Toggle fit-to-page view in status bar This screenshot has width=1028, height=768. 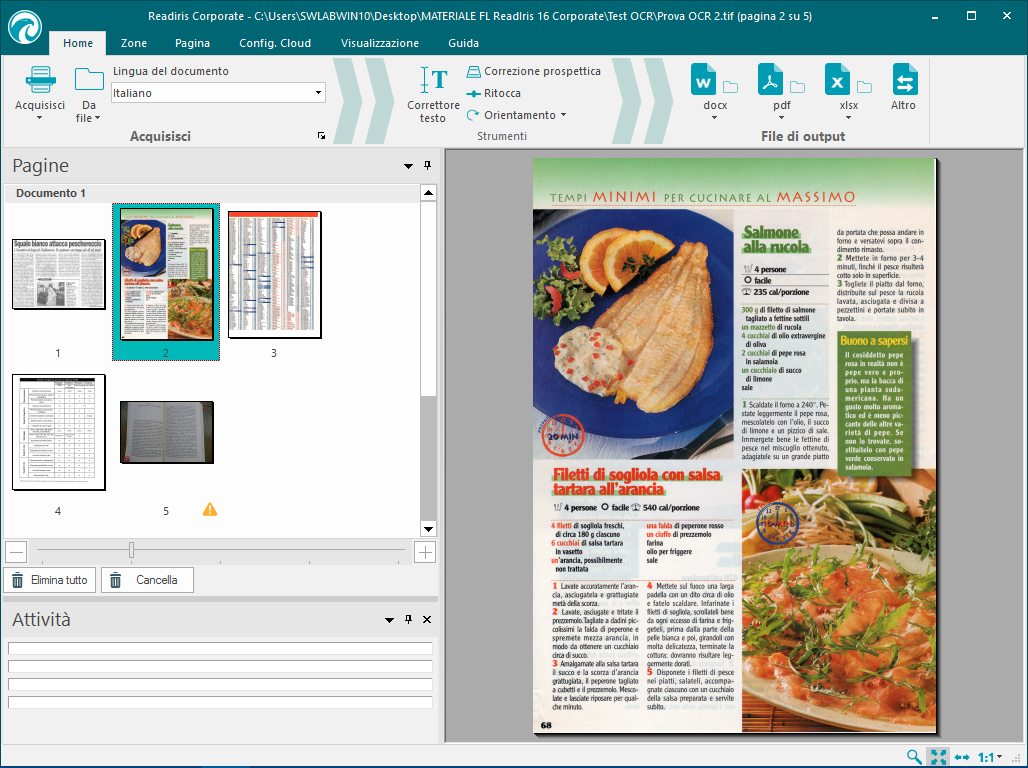[938, 757]
